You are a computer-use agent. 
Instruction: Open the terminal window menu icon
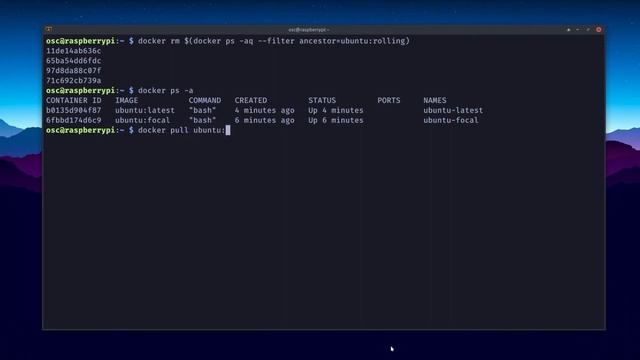(49, 29)
